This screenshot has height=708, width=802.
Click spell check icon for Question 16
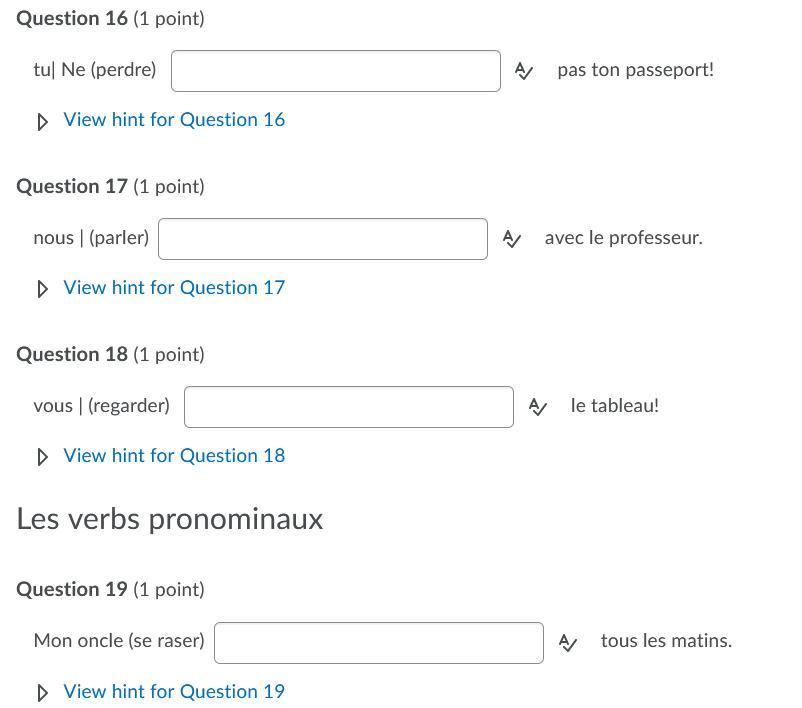coord(523,71)
